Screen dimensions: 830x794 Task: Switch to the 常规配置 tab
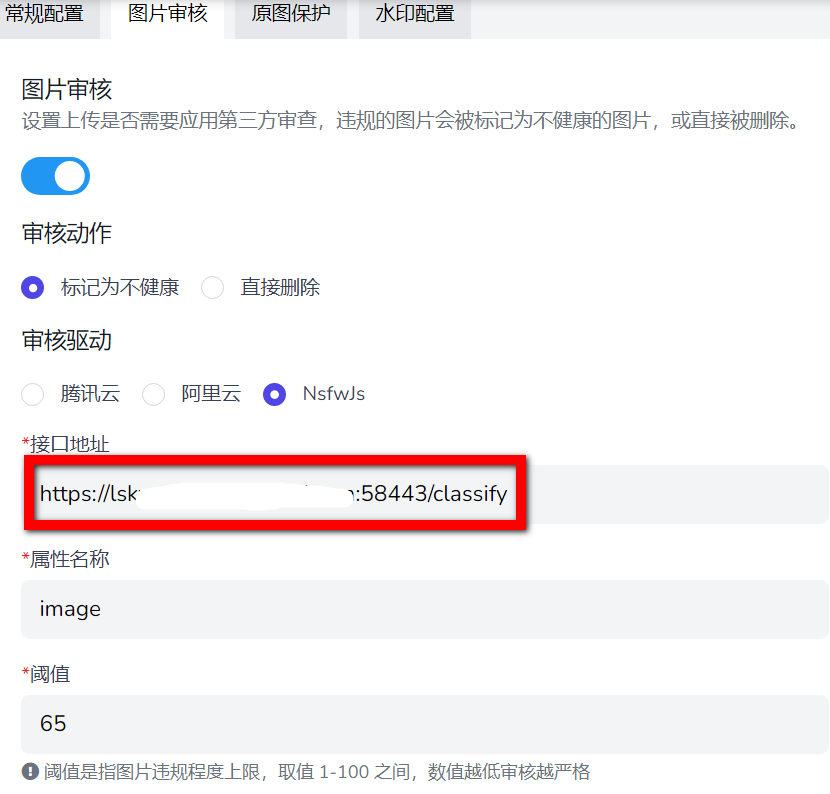(x=50, y=14)
